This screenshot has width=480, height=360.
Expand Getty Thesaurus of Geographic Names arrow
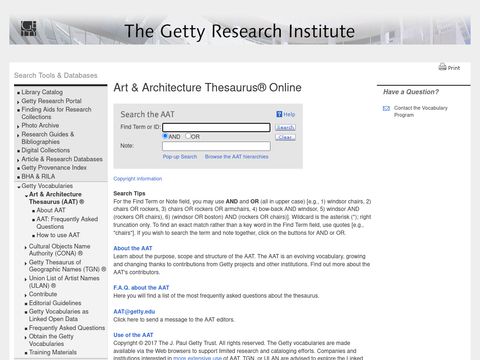point(26,263)
